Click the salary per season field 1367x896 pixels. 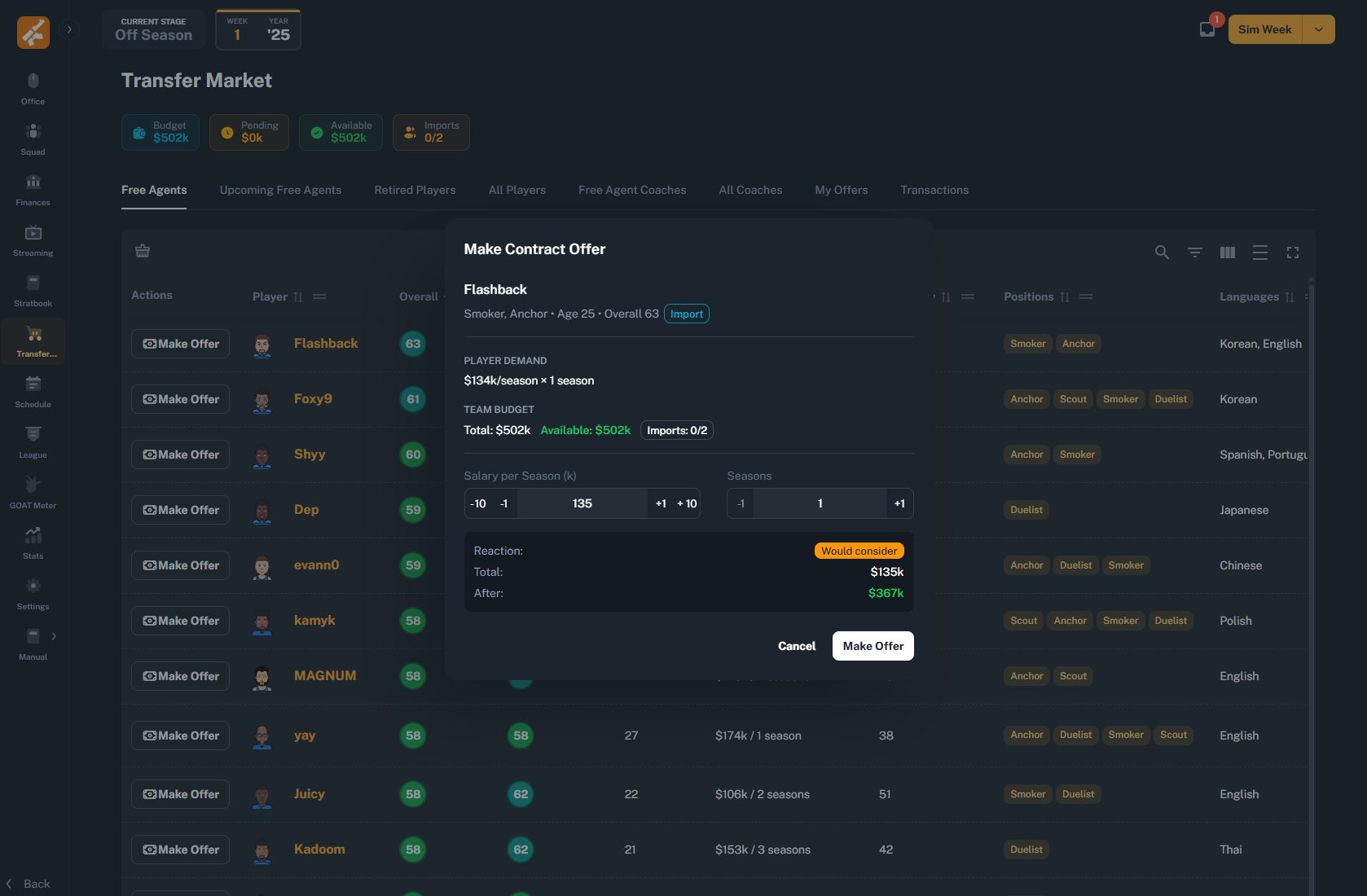click(582, 503)
